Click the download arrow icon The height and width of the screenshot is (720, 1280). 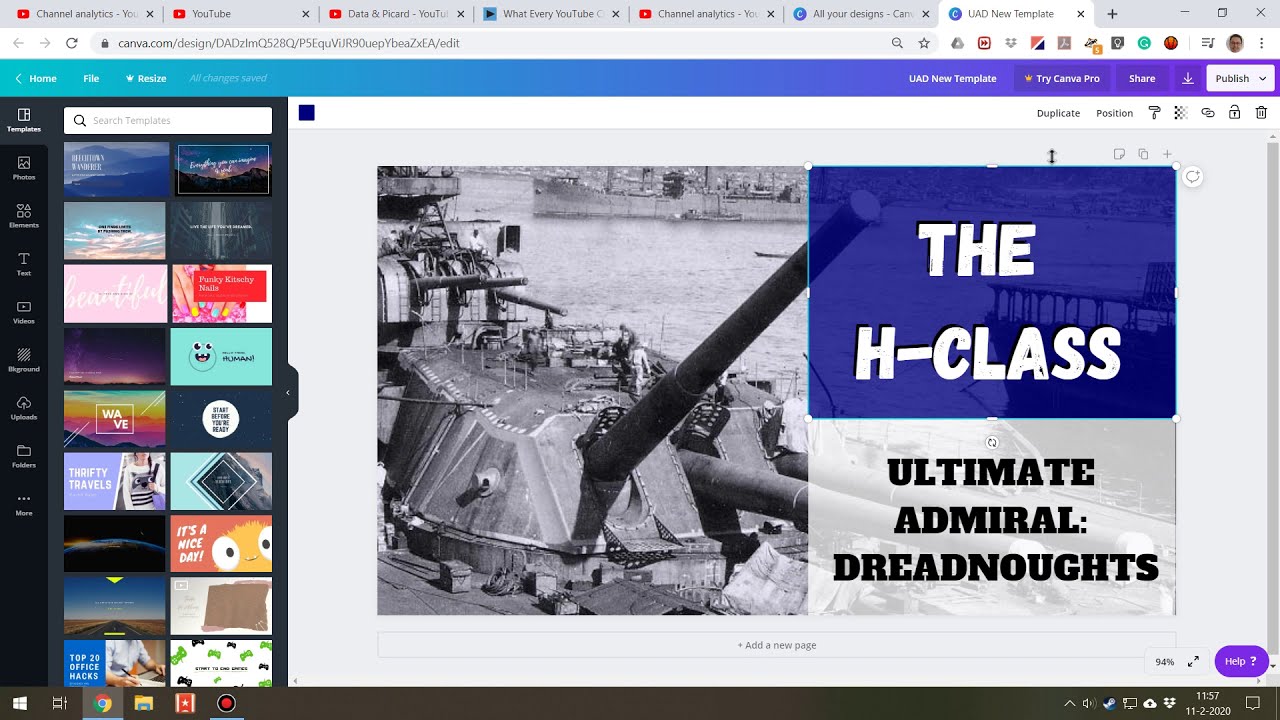click(1188, 78)
